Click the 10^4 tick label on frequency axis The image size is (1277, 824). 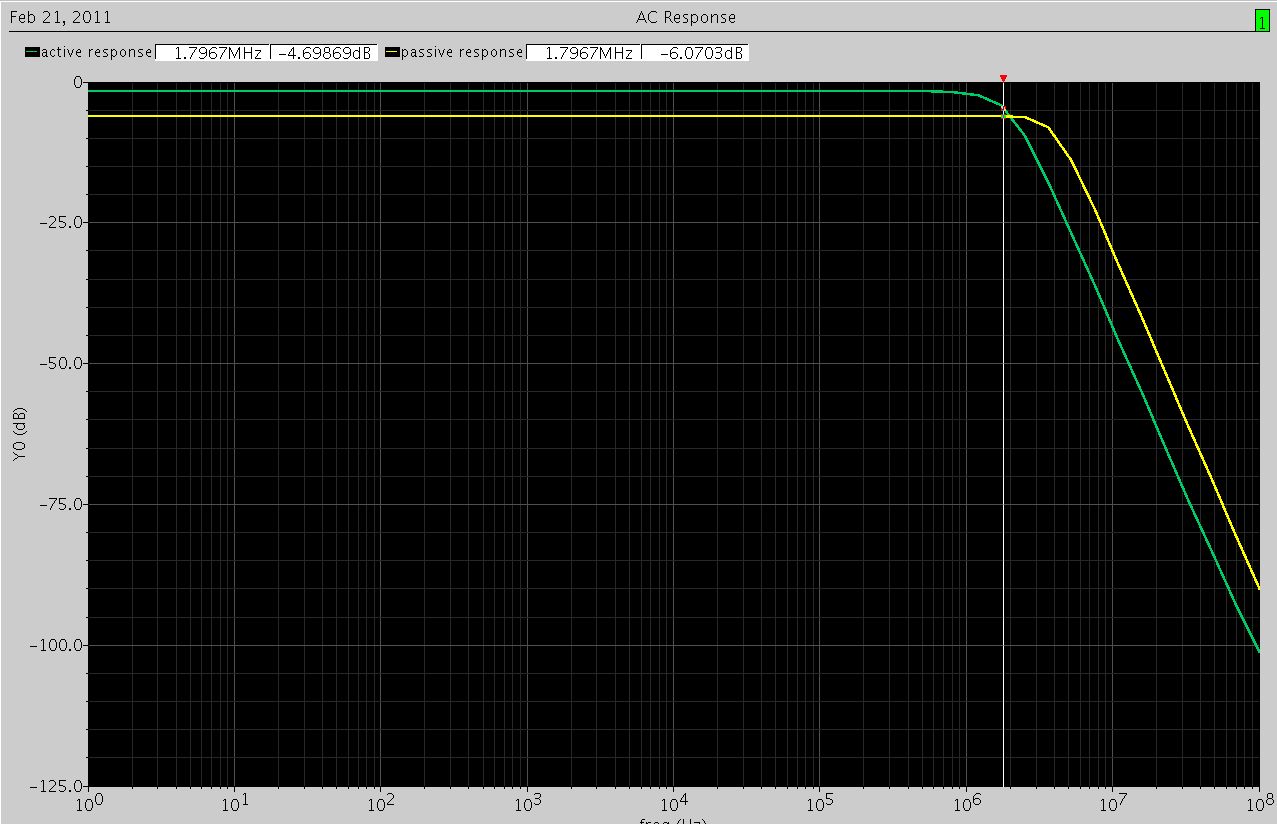(x=671, y=803)
